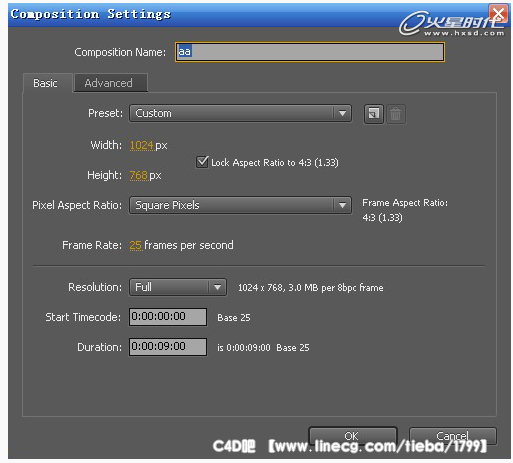The height and width of the screenshot is (463, 513).
Task: Click the save preset icon
Action: [373, 114]
